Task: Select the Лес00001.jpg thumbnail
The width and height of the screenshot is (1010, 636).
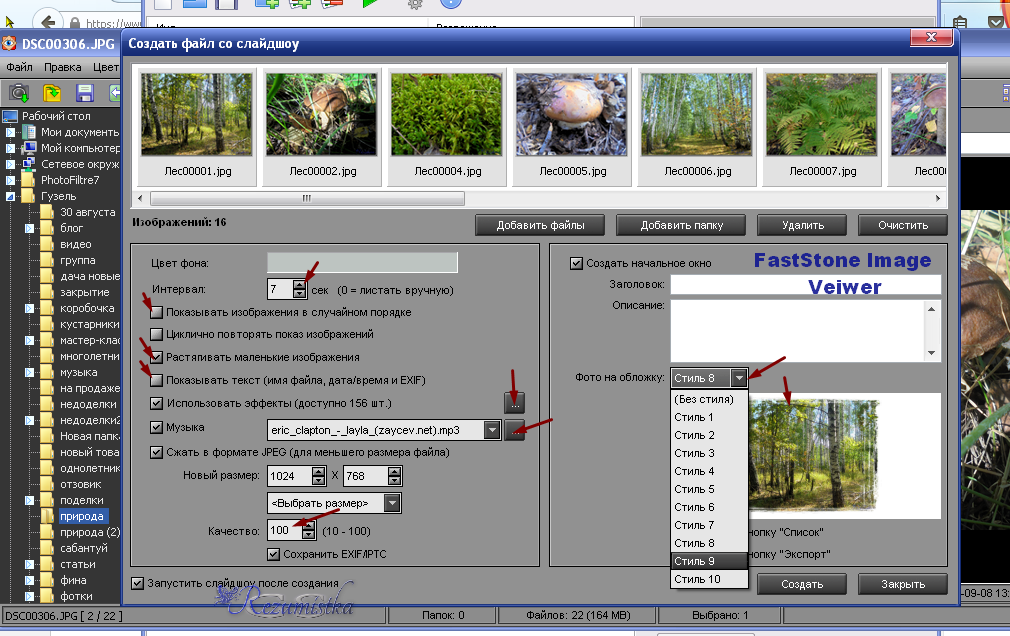Action: [197, 126]
